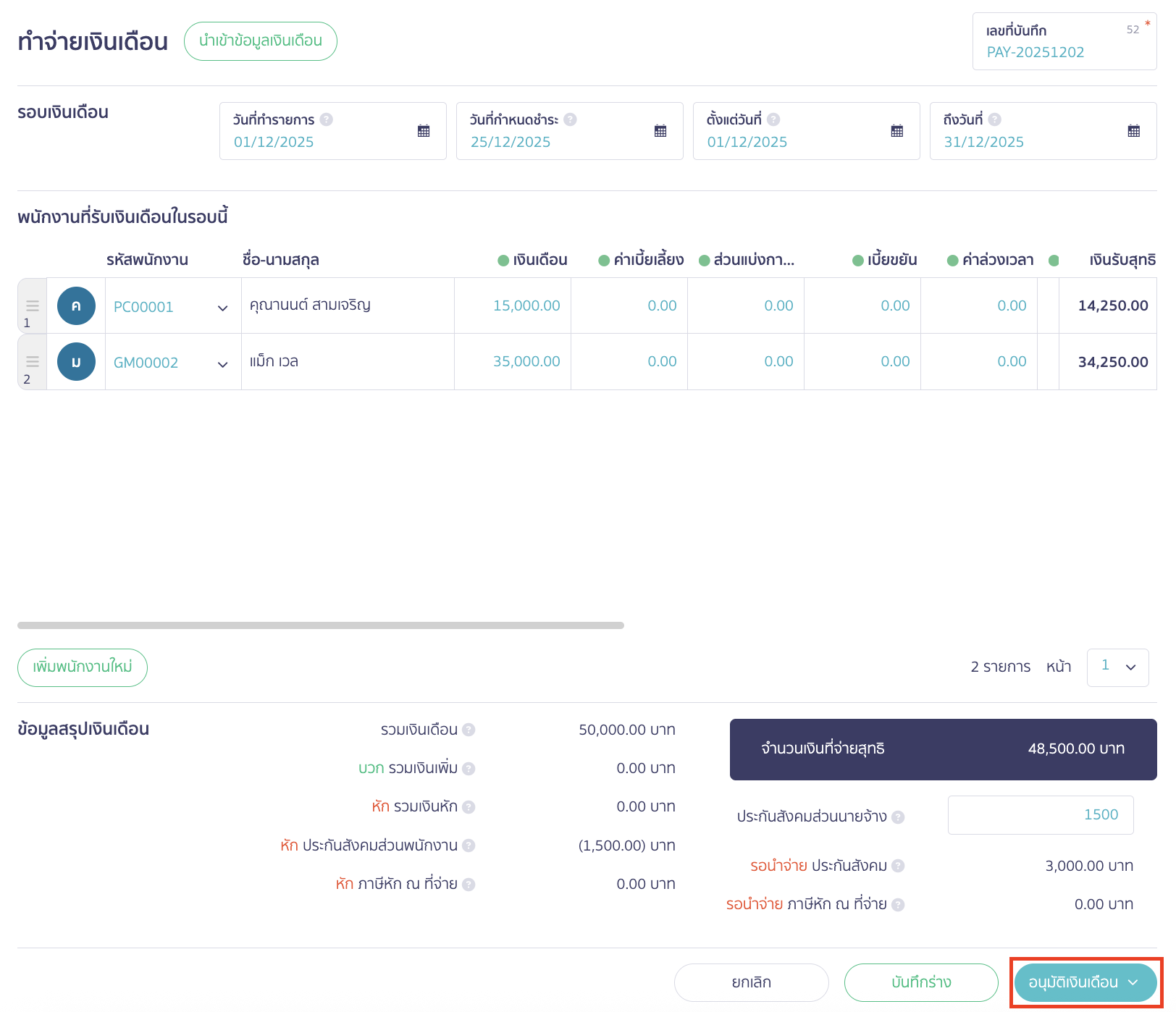Screen dimensions: 1176x1012
Task: Open calendar icon in ถึงวันที่ field
Action: tap(1134, 131)
